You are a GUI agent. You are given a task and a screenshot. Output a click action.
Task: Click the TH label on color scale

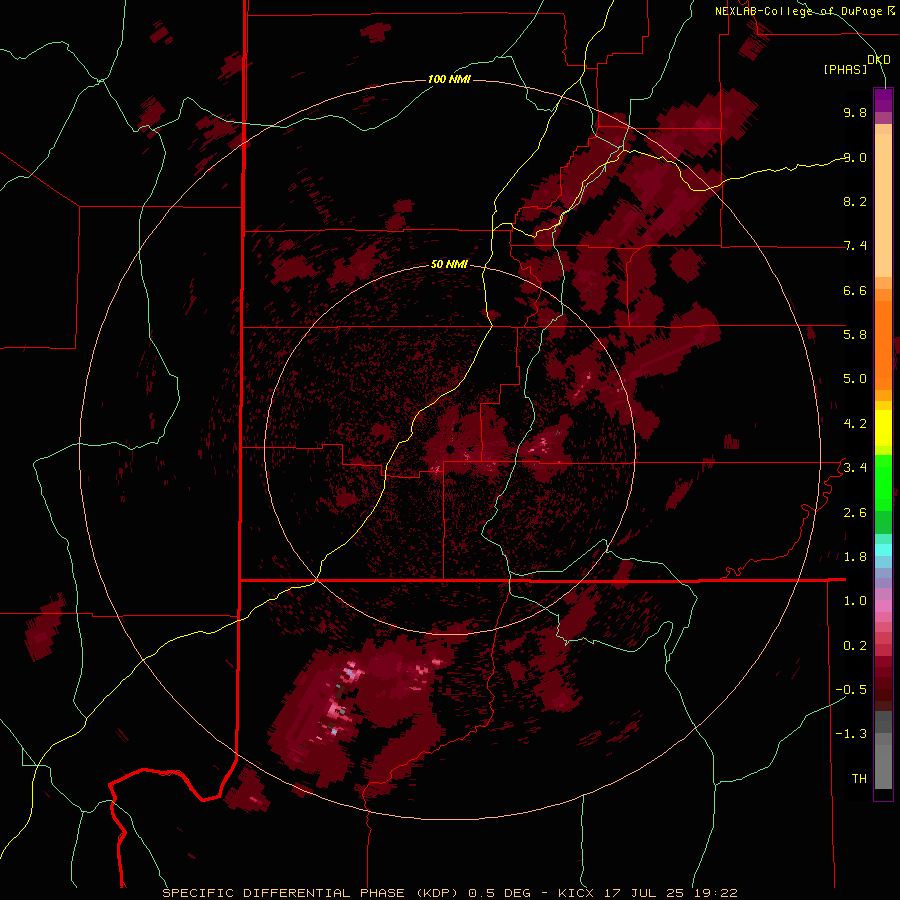(x=859, y=778)
